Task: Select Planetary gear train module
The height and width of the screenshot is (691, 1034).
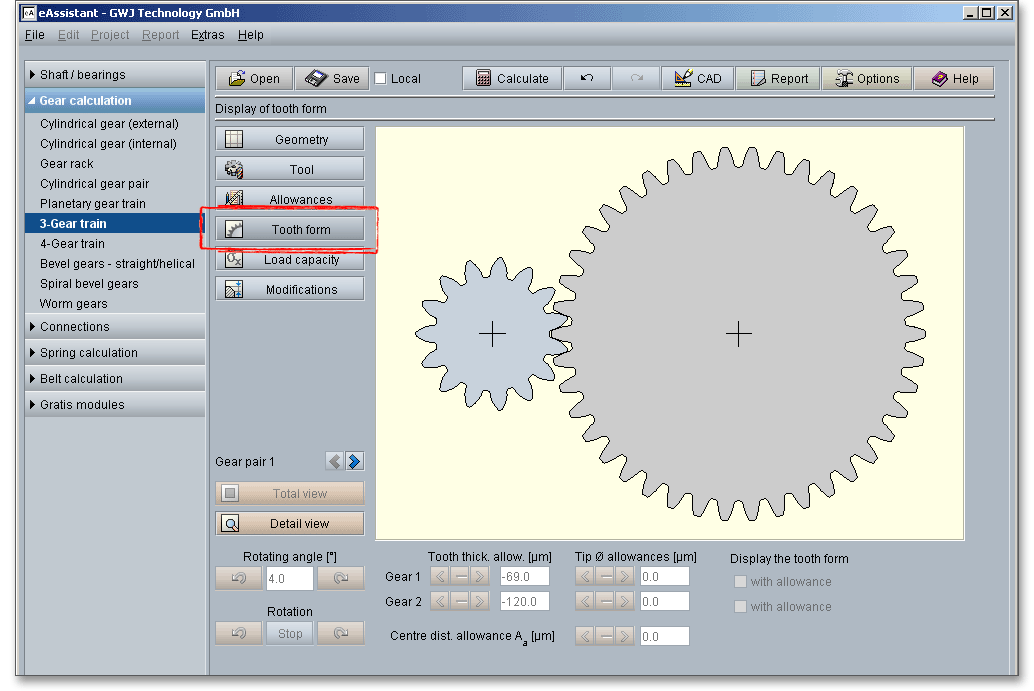Action: 93,204
